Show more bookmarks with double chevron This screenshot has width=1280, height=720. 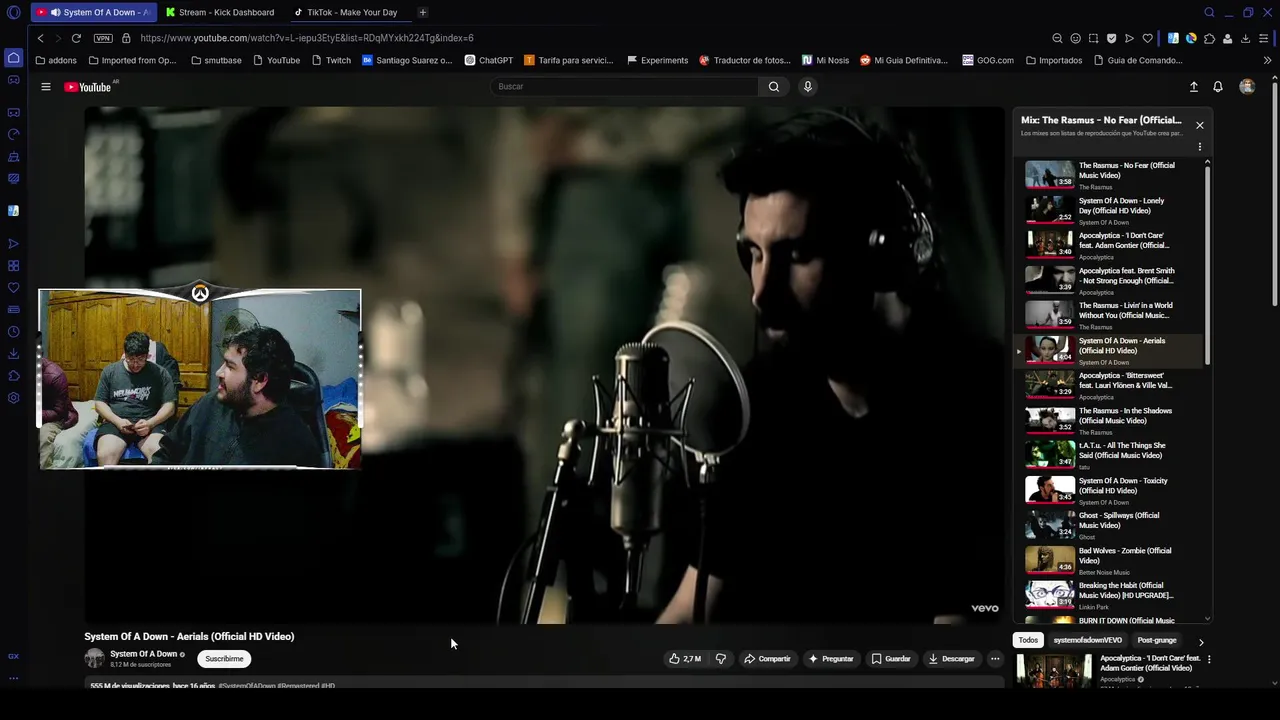click(1267, 60)
